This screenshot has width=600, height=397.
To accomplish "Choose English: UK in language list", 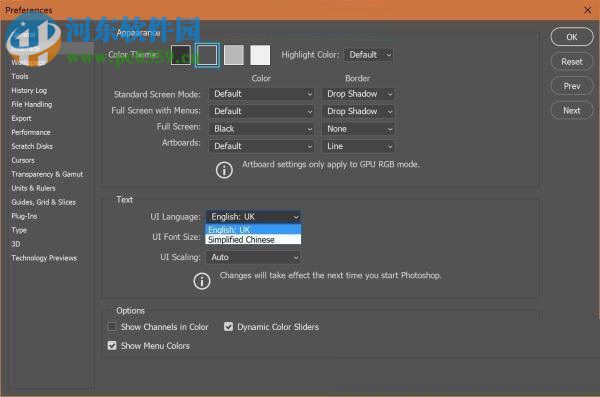I will pyautogui.click(x=253, y=230).
